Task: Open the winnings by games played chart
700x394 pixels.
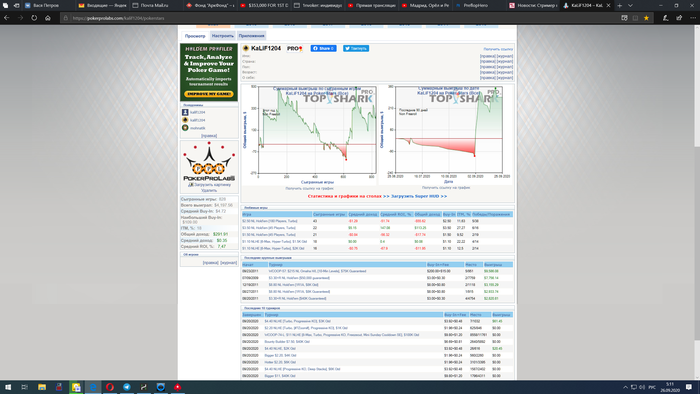Action: coord(309,134)
